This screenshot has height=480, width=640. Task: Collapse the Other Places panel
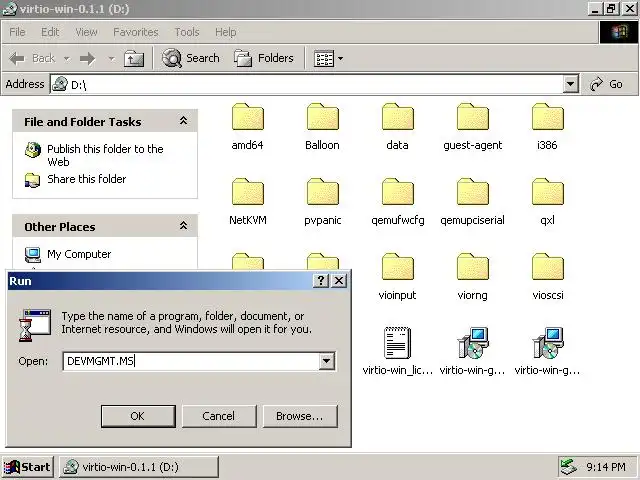coord(184,226)
